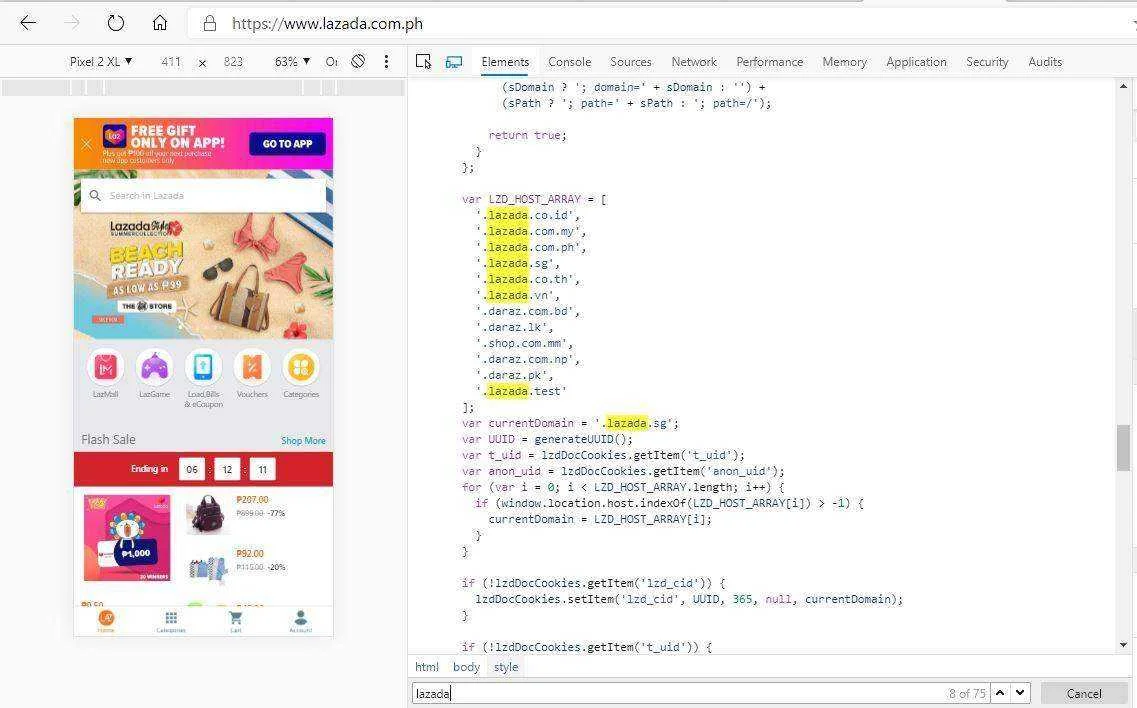This screenshot has height=708, width=1137.
Task: Click the 411 viewport width field
Action: pyautogui.click(x=171, y=62)
